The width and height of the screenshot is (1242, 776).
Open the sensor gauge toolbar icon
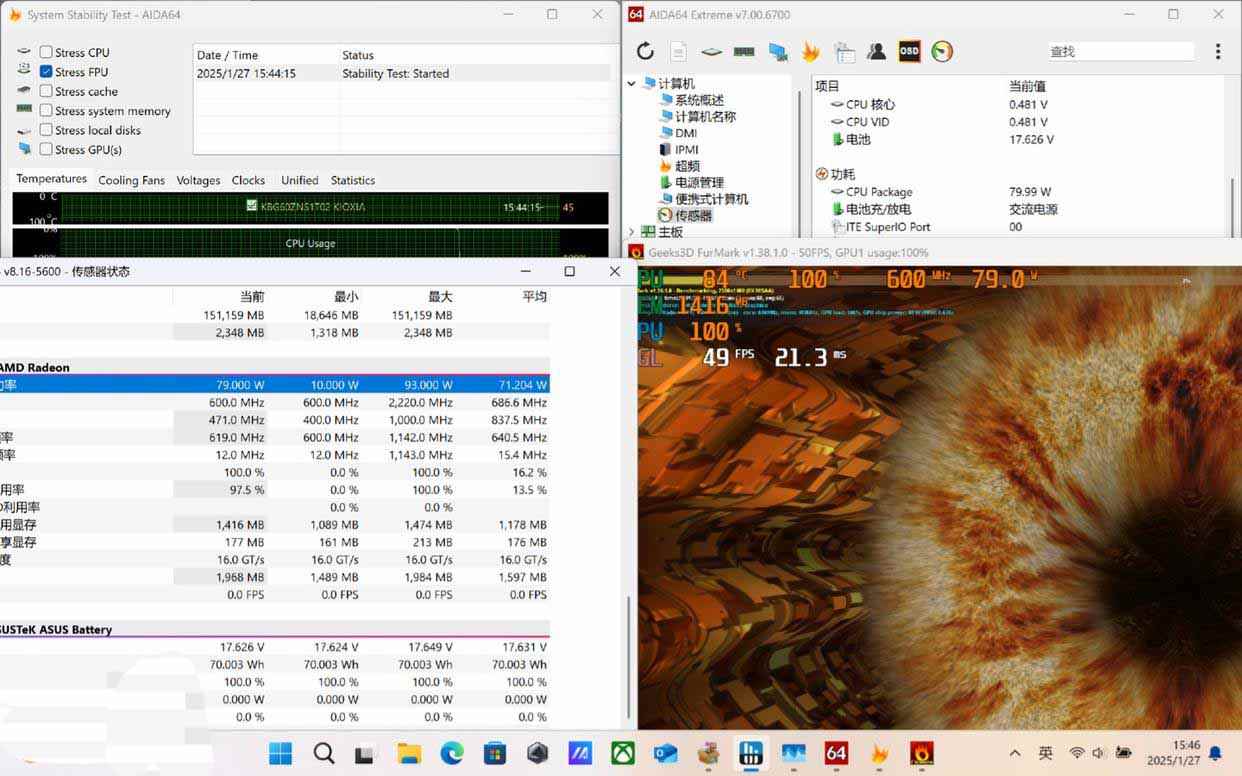point(942,52)
